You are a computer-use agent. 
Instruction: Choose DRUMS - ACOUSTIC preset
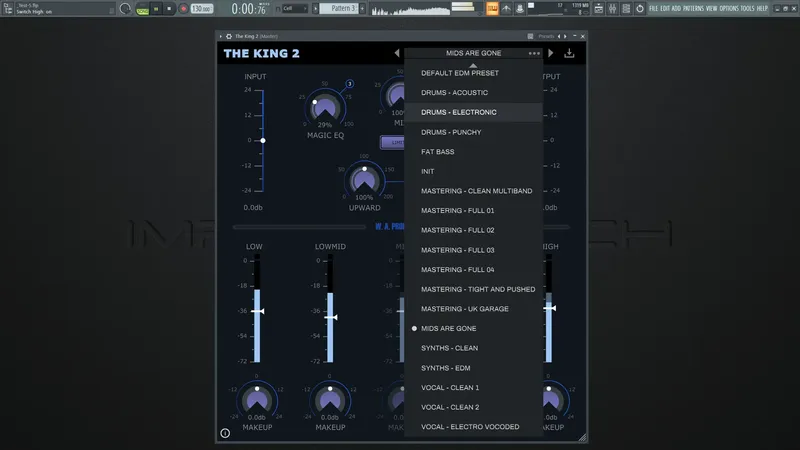click(473, 92)
